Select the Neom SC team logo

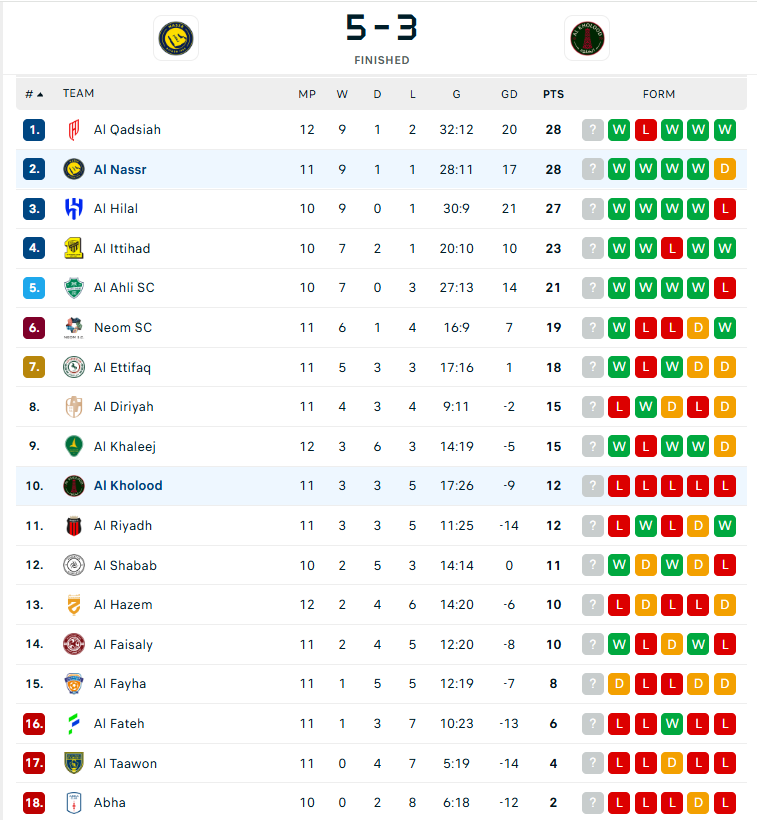74,327
